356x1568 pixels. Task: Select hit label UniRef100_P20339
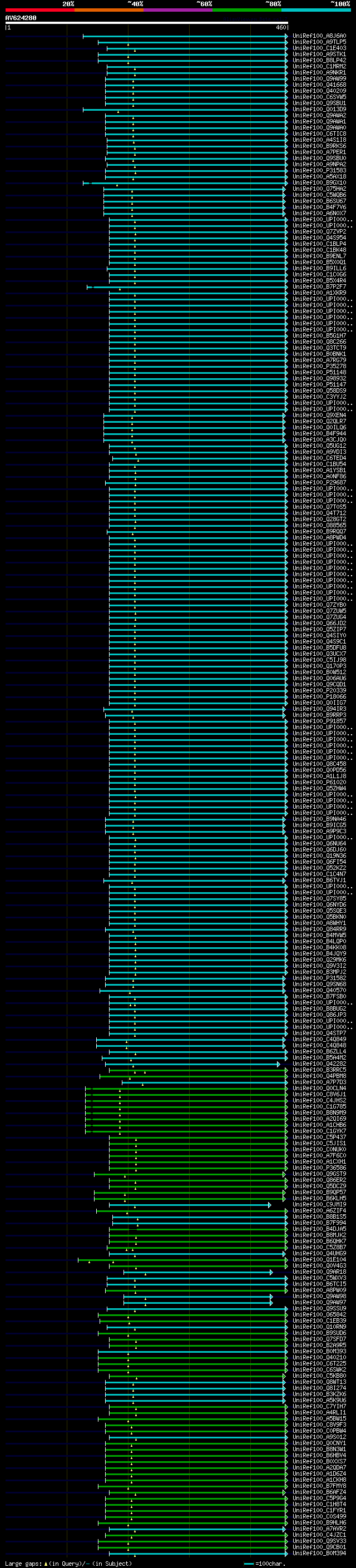pyautogui.click(x=319, y=691)
